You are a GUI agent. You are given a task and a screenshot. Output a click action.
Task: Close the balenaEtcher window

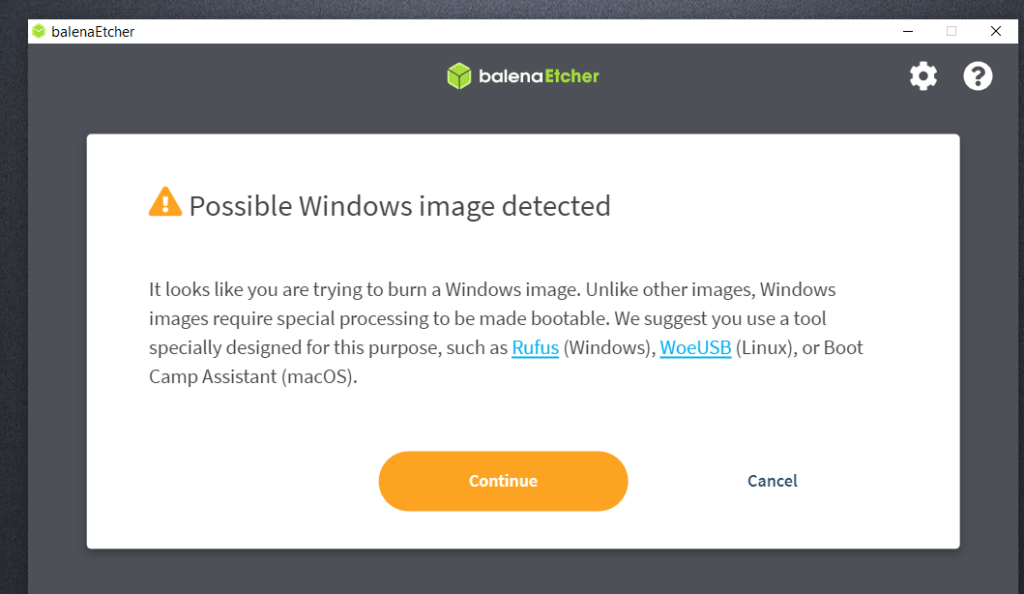(x=995, y=31)
